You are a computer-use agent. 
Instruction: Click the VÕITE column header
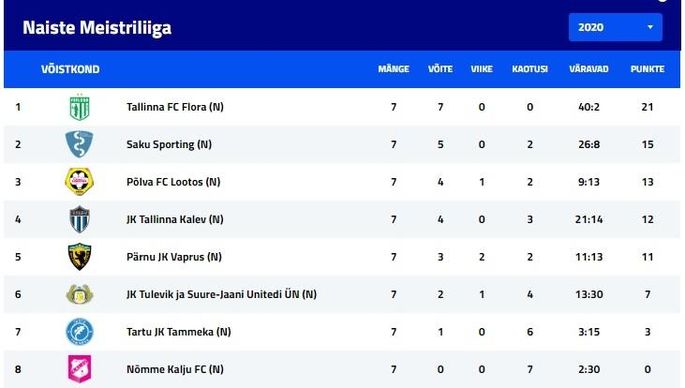[440, 69]
